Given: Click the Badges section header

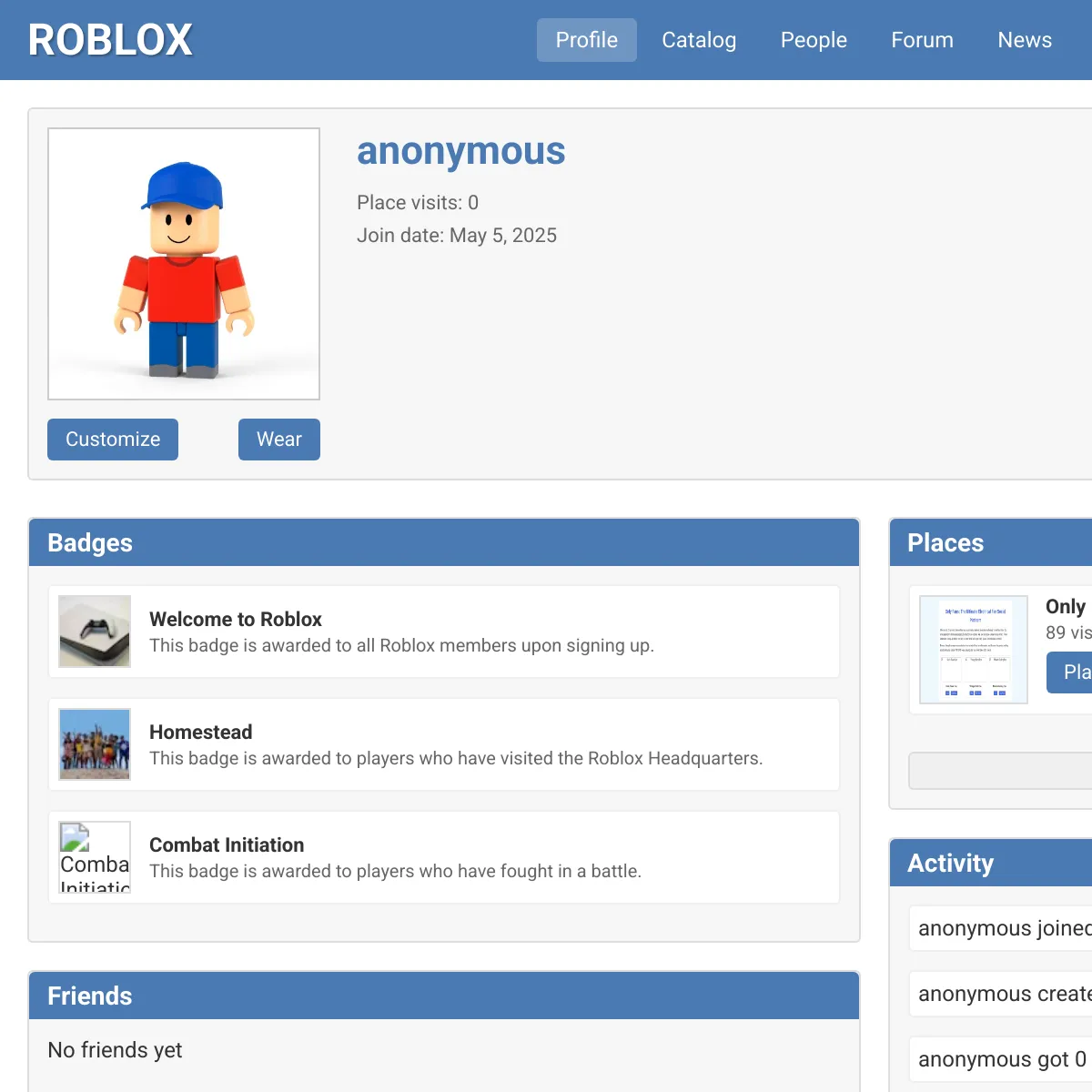Looking at the screenshot, I should 444,542.
